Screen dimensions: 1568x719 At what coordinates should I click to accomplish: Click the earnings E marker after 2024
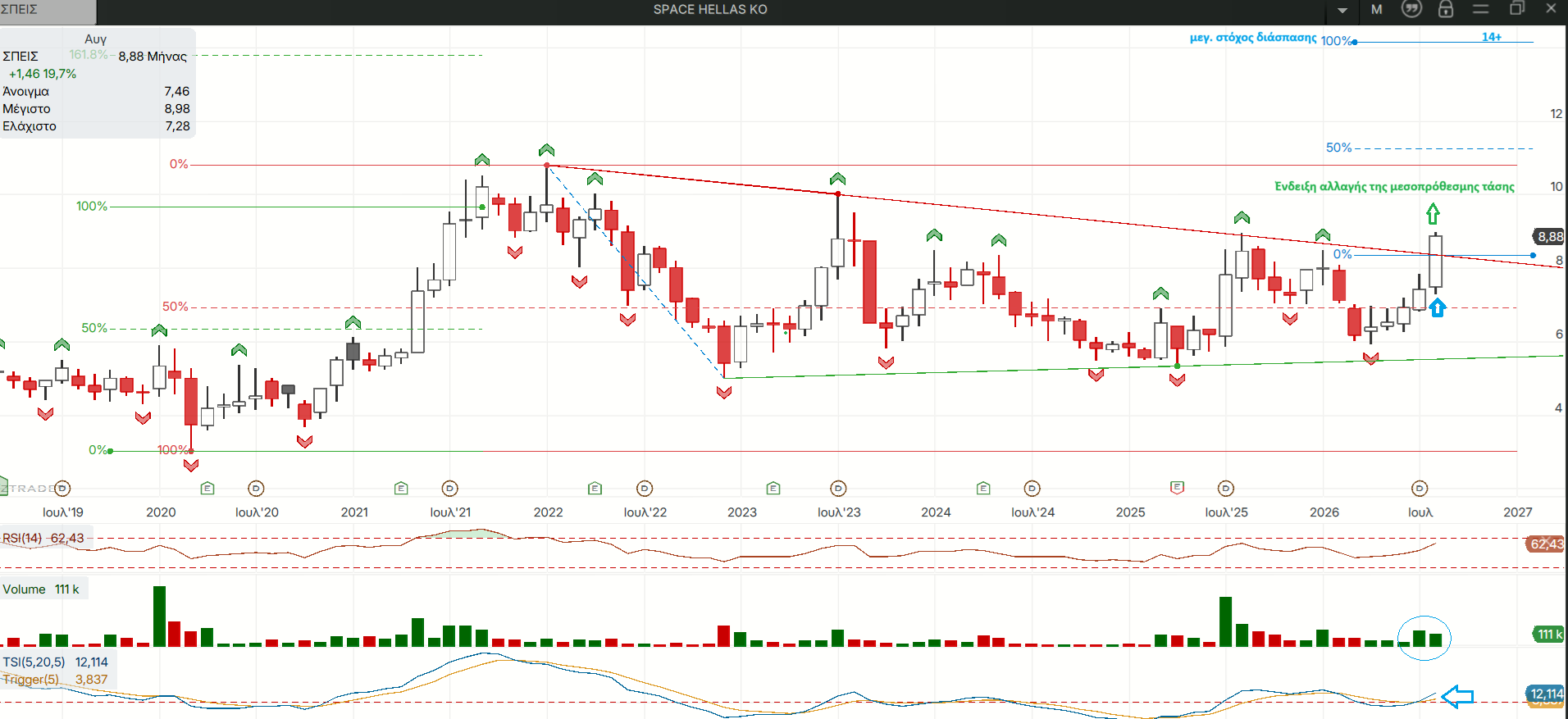coord(983,489)
